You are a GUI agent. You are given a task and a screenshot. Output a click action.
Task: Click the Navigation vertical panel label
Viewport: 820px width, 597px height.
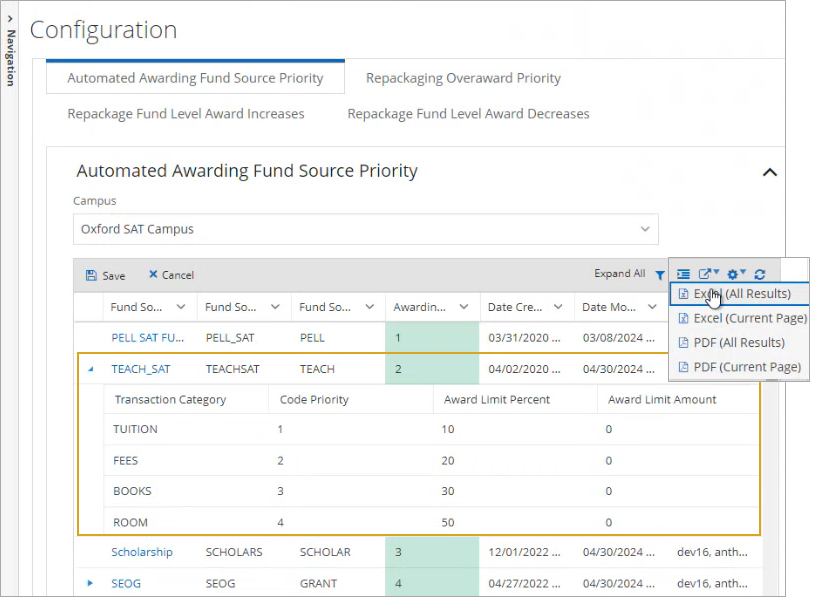click(x=10, y=58)
